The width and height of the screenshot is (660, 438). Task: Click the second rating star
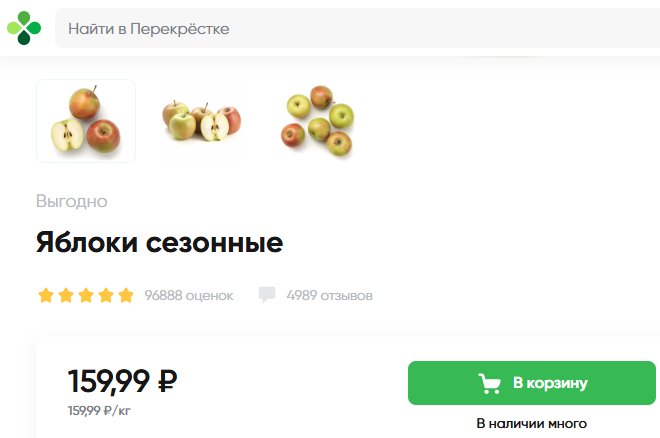click(x=66, y=295)
